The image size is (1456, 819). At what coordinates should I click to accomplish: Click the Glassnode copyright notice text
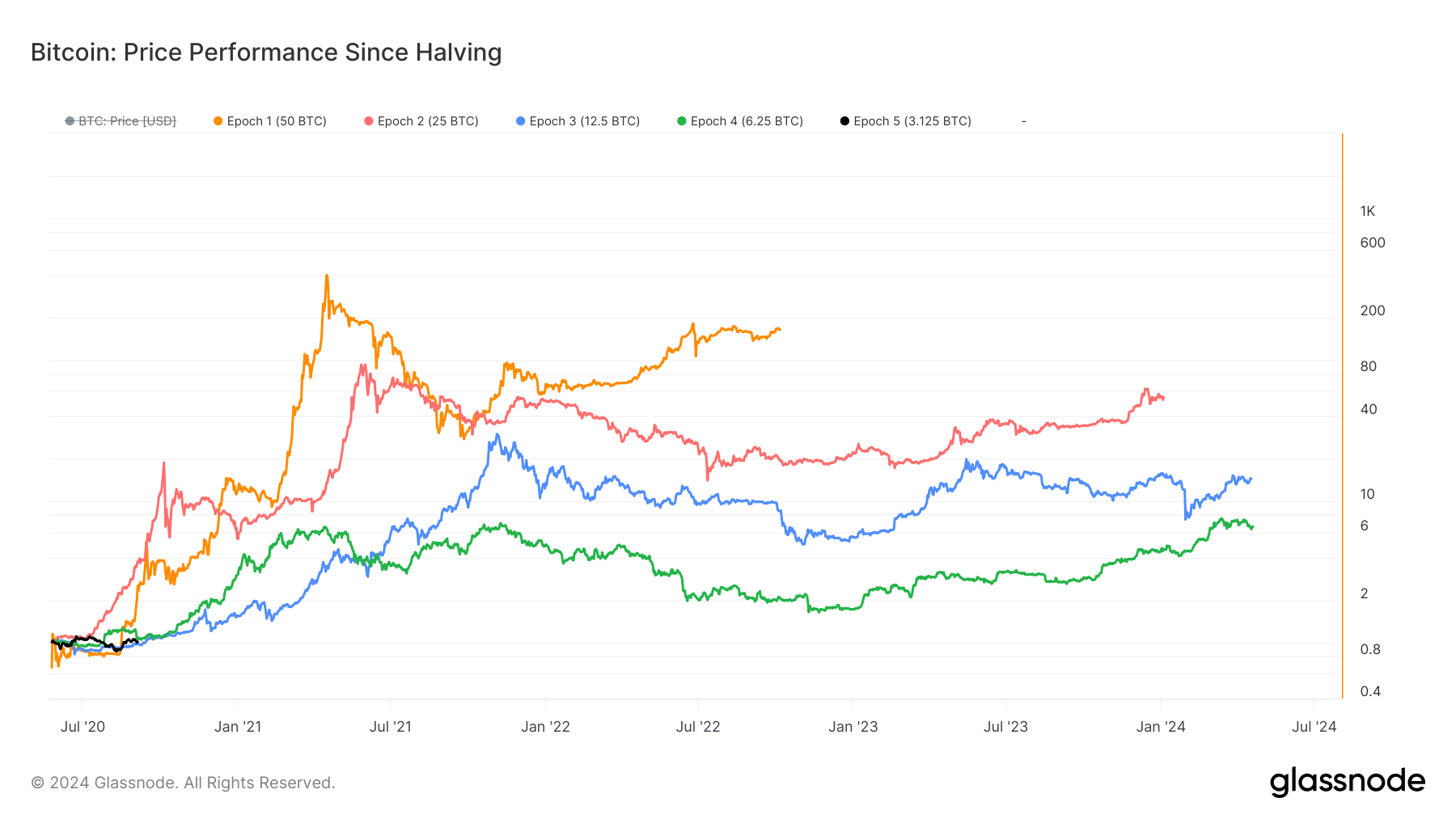[183, 783]
